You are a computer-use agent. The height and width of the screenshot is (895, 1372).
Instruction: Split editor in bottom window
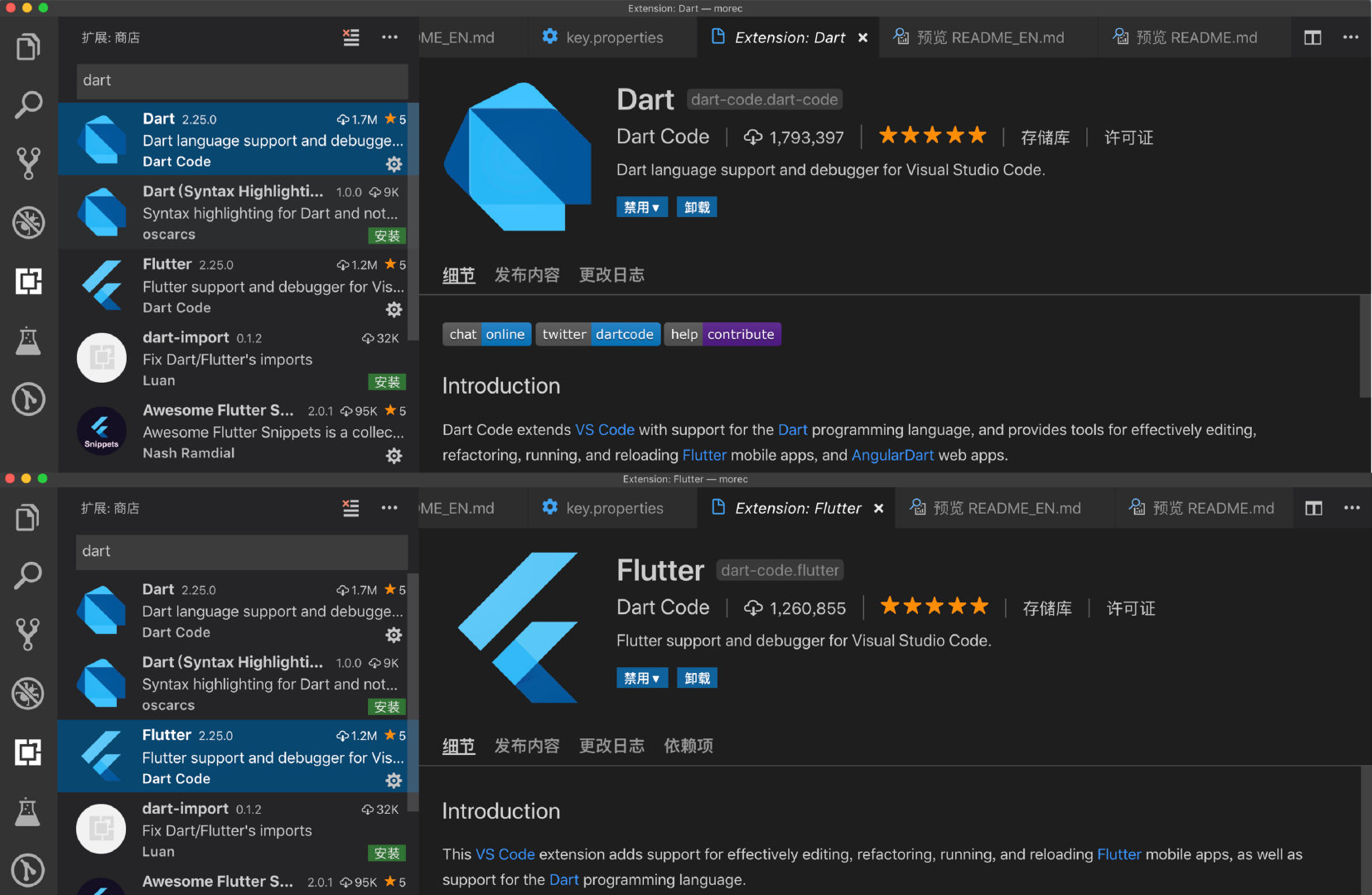[x=1314, y=508]
